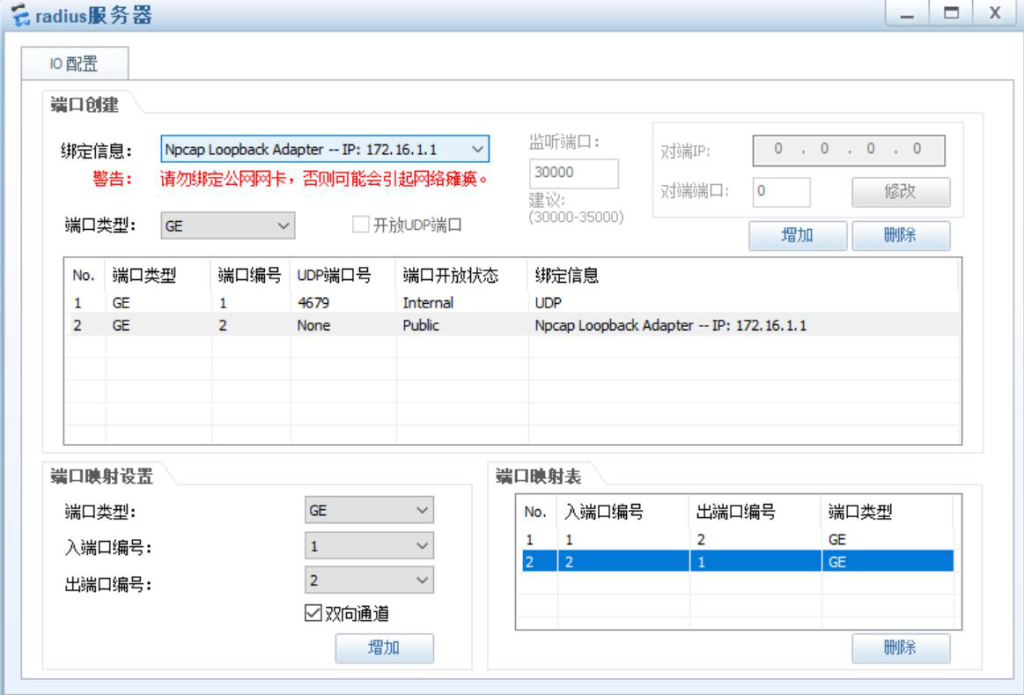Viewport: 1024px width, 695px height.
Task: Click the UDP端口号 column header
Action: 343,275
